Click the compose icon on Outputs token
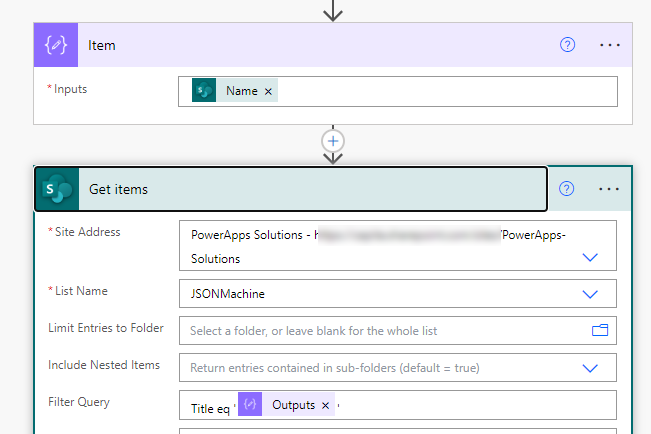The width and height of the screenshot is (651, 434). (250, 404)
